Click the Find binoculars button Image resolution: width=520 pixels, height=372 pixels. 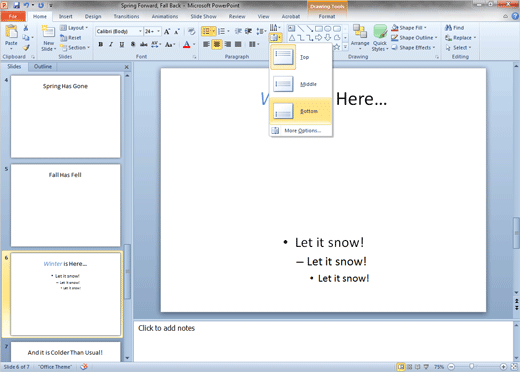click(x=455, y=28)
